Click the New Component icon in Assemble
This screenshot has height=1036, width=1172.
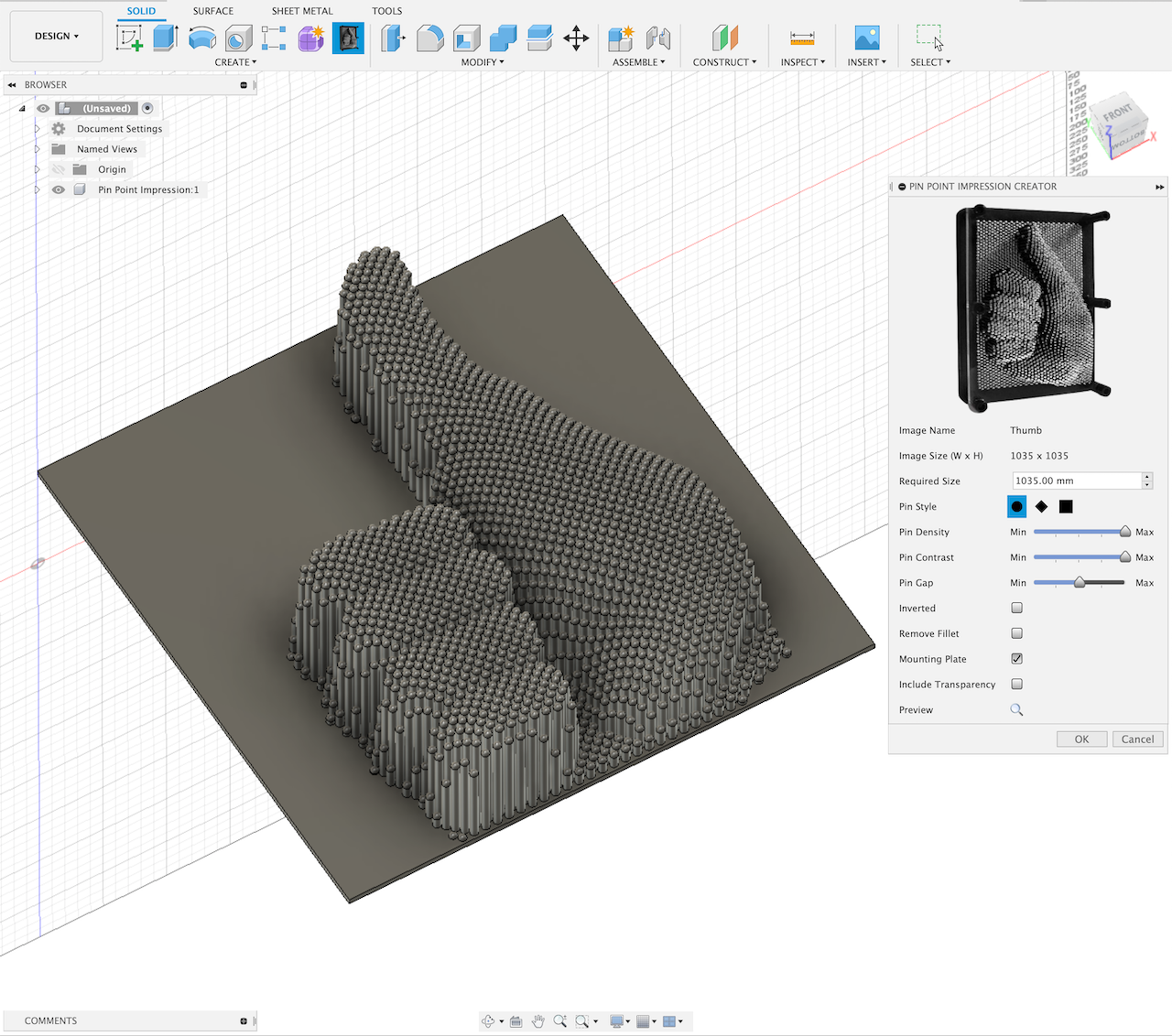tap(621, 38)
